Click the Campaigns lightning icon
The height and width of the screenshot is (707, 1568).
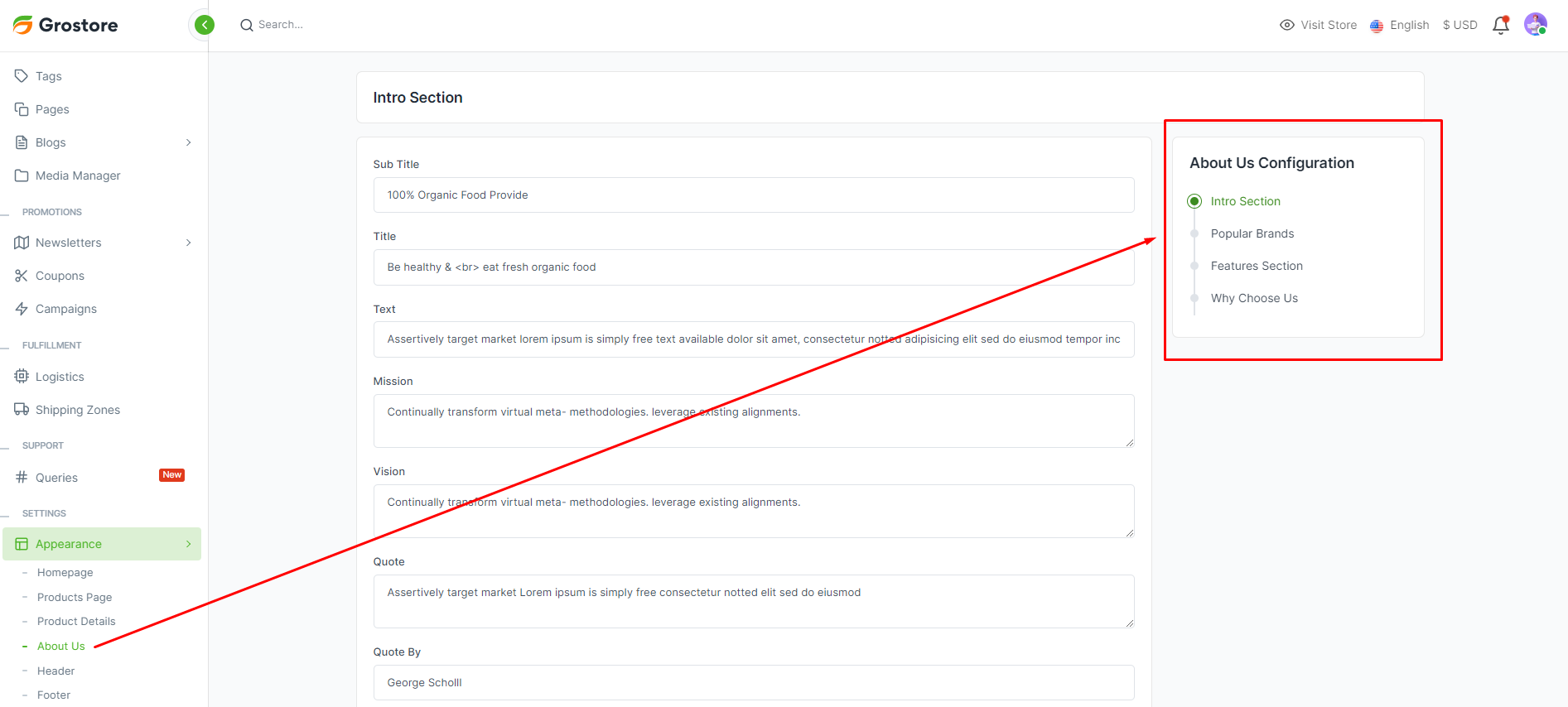pos(22,309)
